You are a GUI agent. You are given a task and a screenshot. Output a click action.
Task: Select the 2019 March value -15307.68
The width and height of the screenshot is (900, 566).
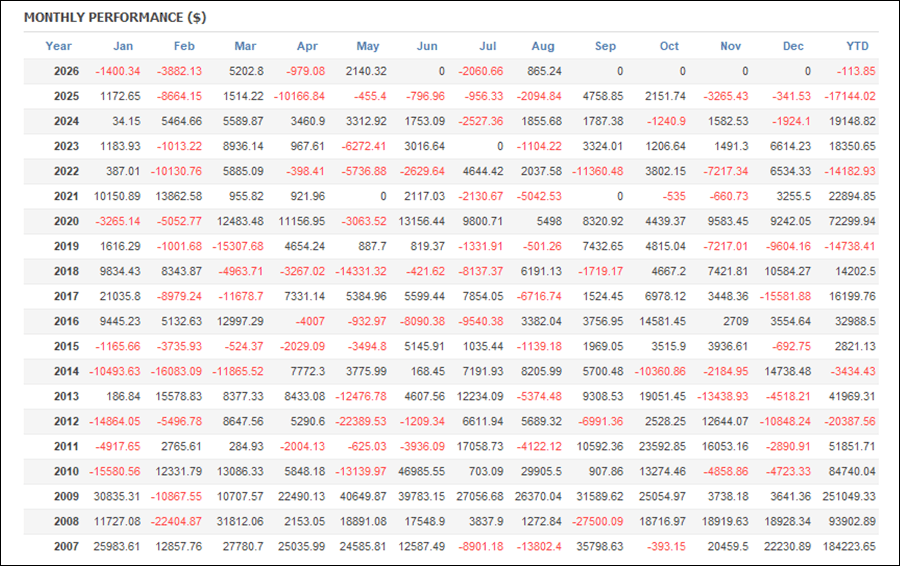click(238, 246)
